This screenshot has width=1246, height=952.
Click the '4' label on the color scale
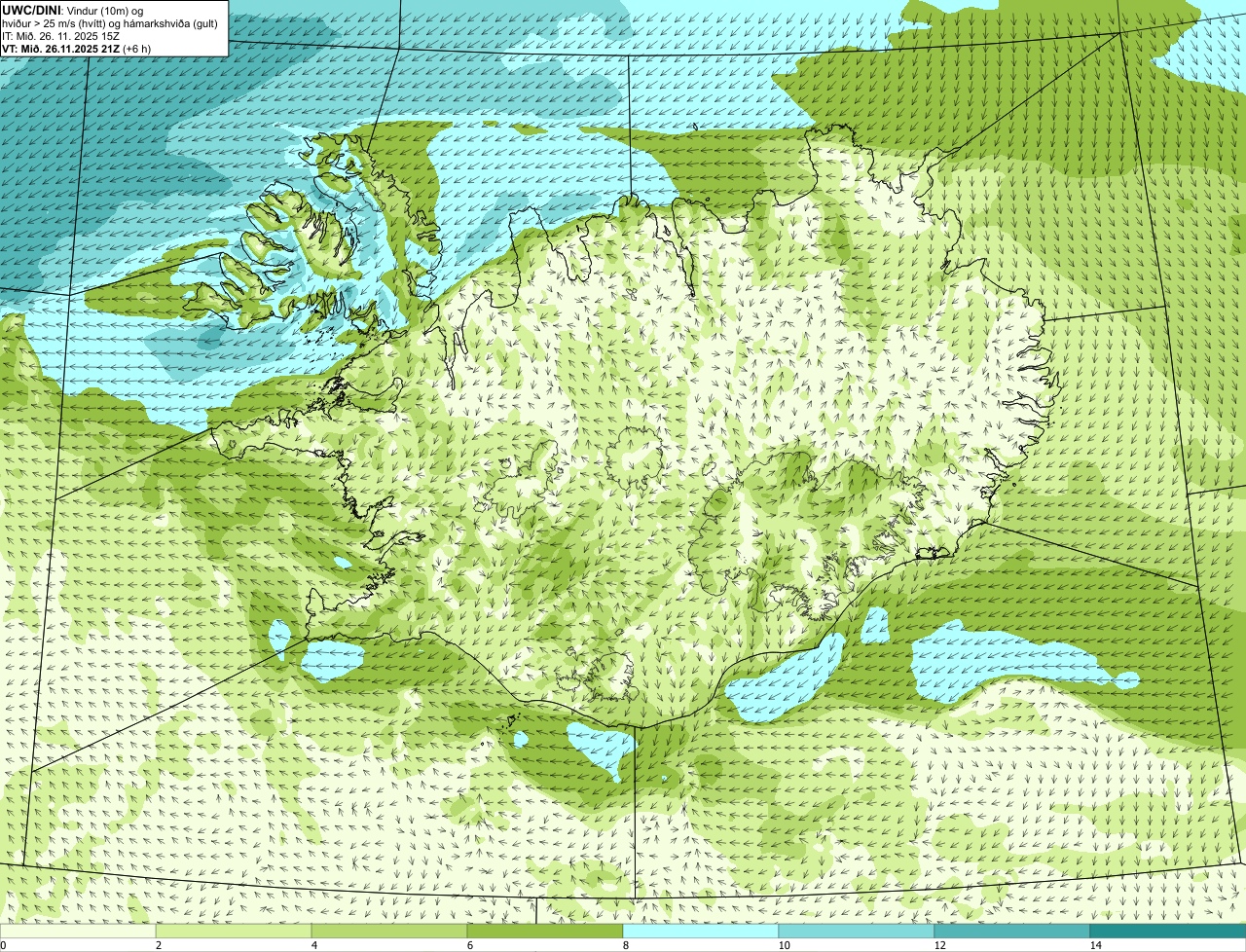click(313, 945)
